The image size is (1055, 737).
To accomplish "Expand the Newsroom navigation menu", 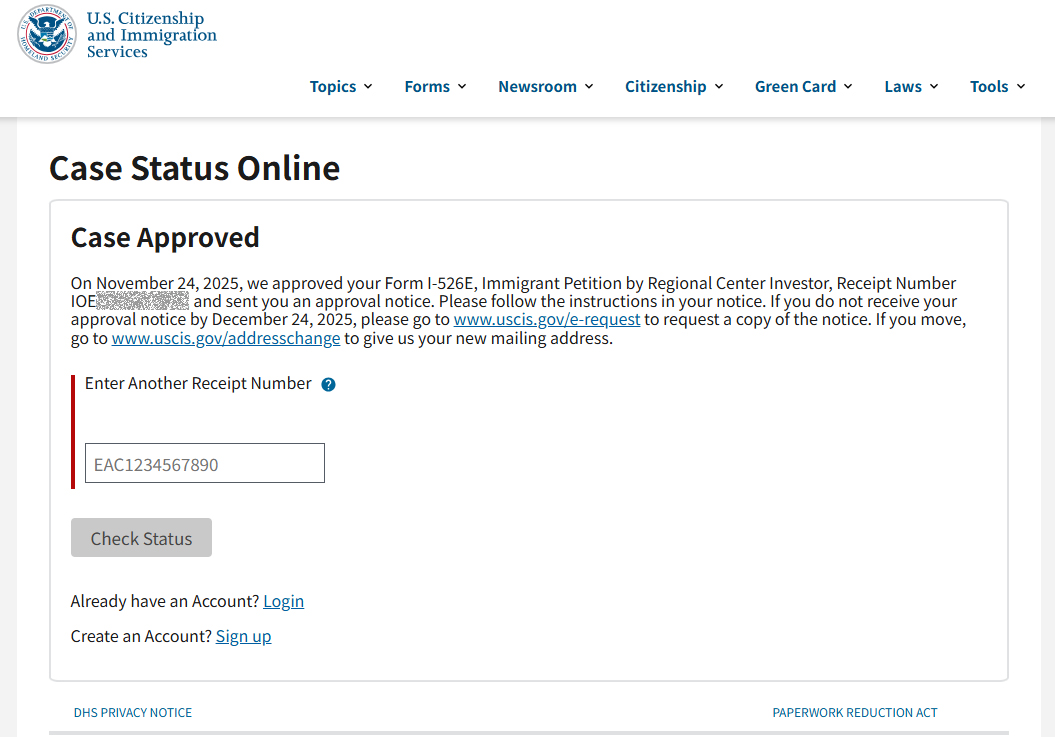I will pos(546,87).
